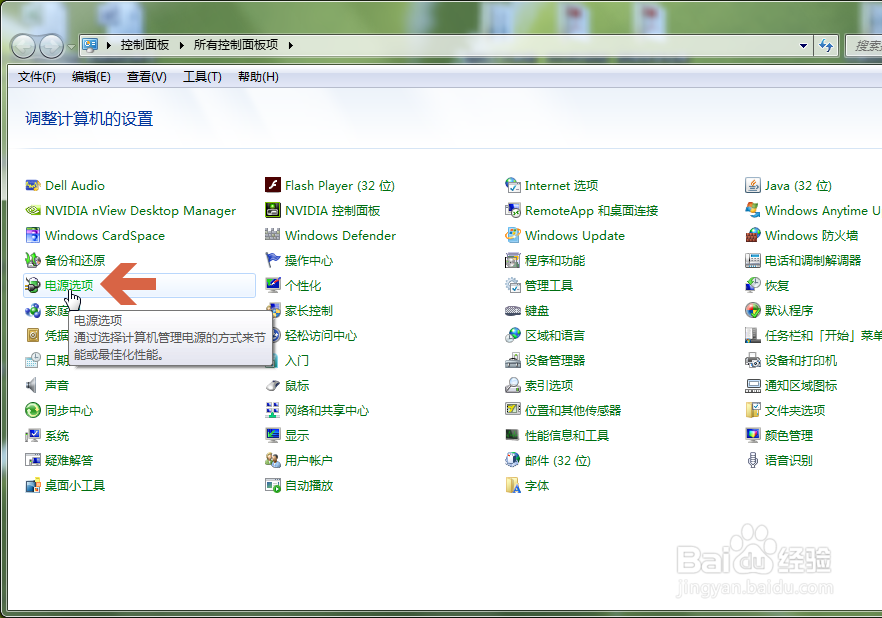Open the 工具(T) menu
882x618 pixels.
point(202,77)
